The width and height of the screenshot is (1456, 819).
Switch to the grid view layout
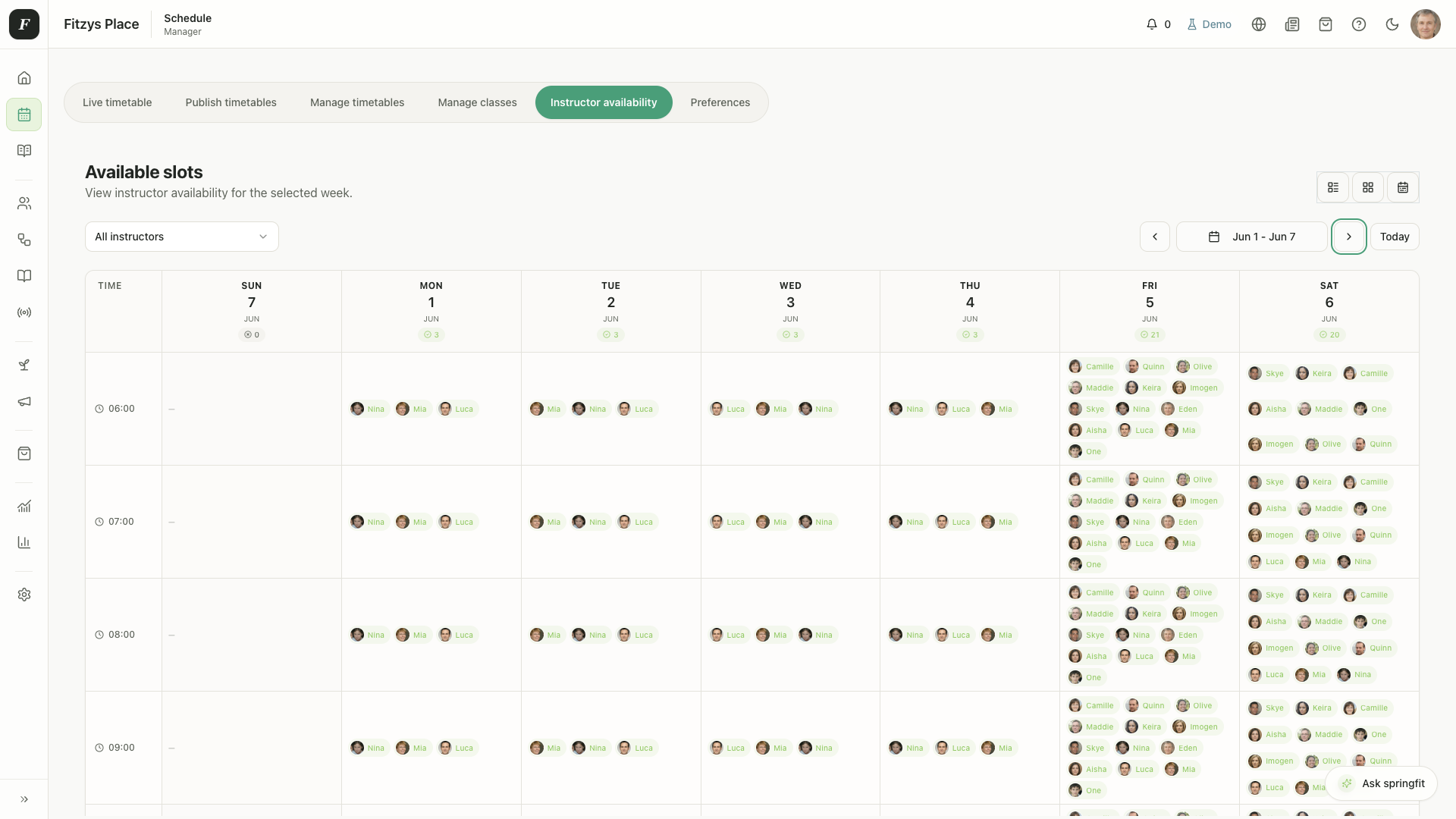pos(1368,187)
